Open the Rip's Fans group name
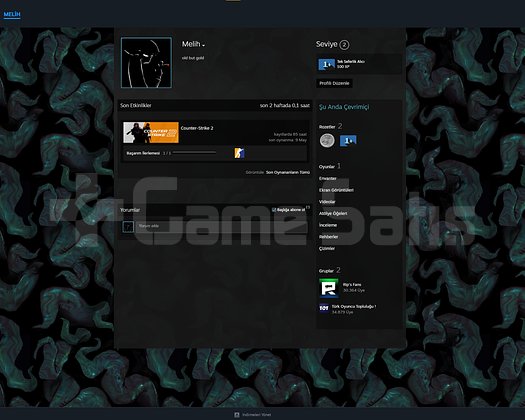The height and width of the screenshot is (420, 525). pos(352,285)
